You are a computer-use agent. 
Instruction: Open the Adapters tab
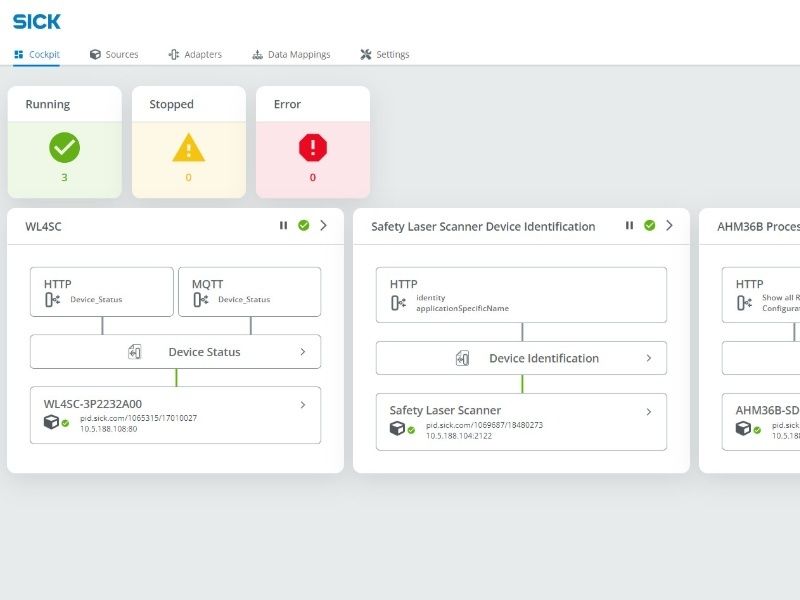pos(195,54)
